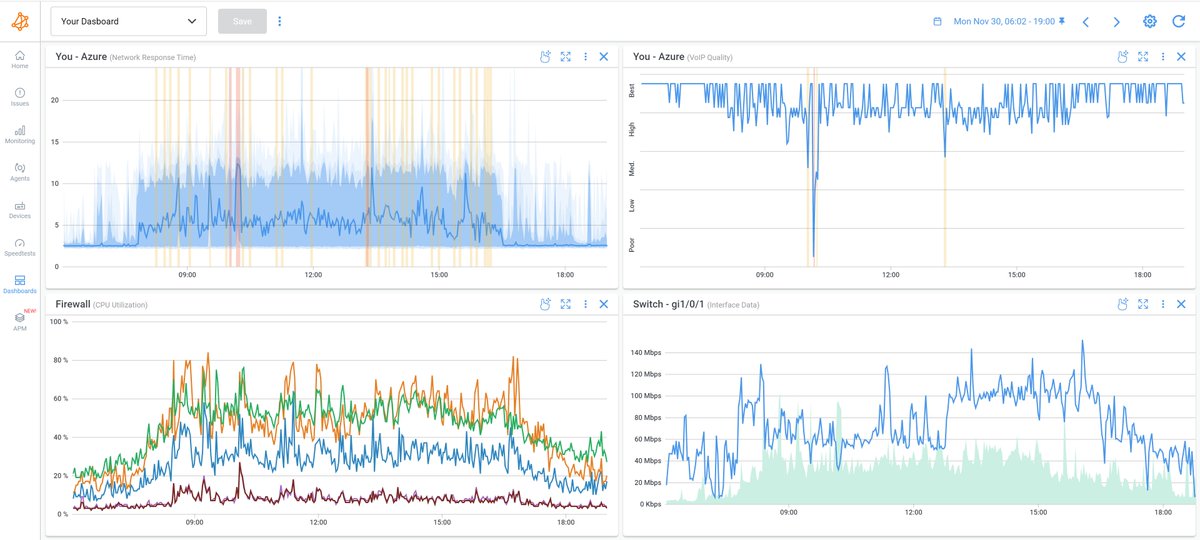The height and width of the screenshot is (540, 1200).
Task: Click the '140 Mbps' axis label
Action: 647,352
